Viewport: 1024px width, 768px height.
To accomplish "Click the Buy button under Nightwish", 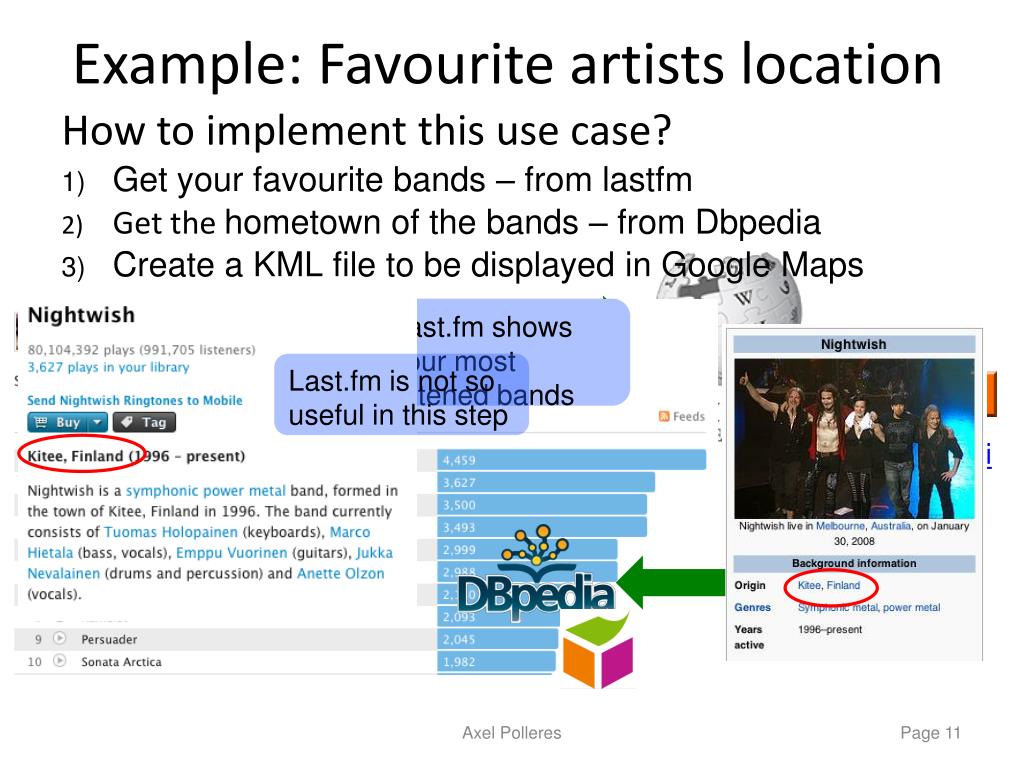I will point(58,423).
